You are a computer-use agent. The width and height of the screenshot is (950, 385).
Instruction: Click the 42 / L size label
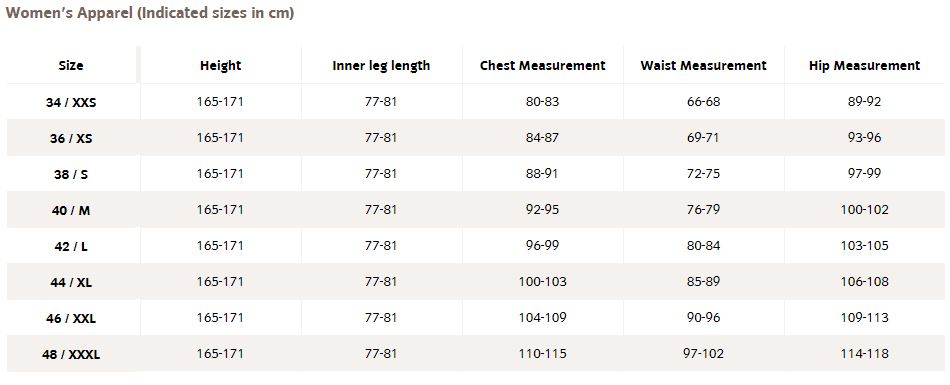71,247
